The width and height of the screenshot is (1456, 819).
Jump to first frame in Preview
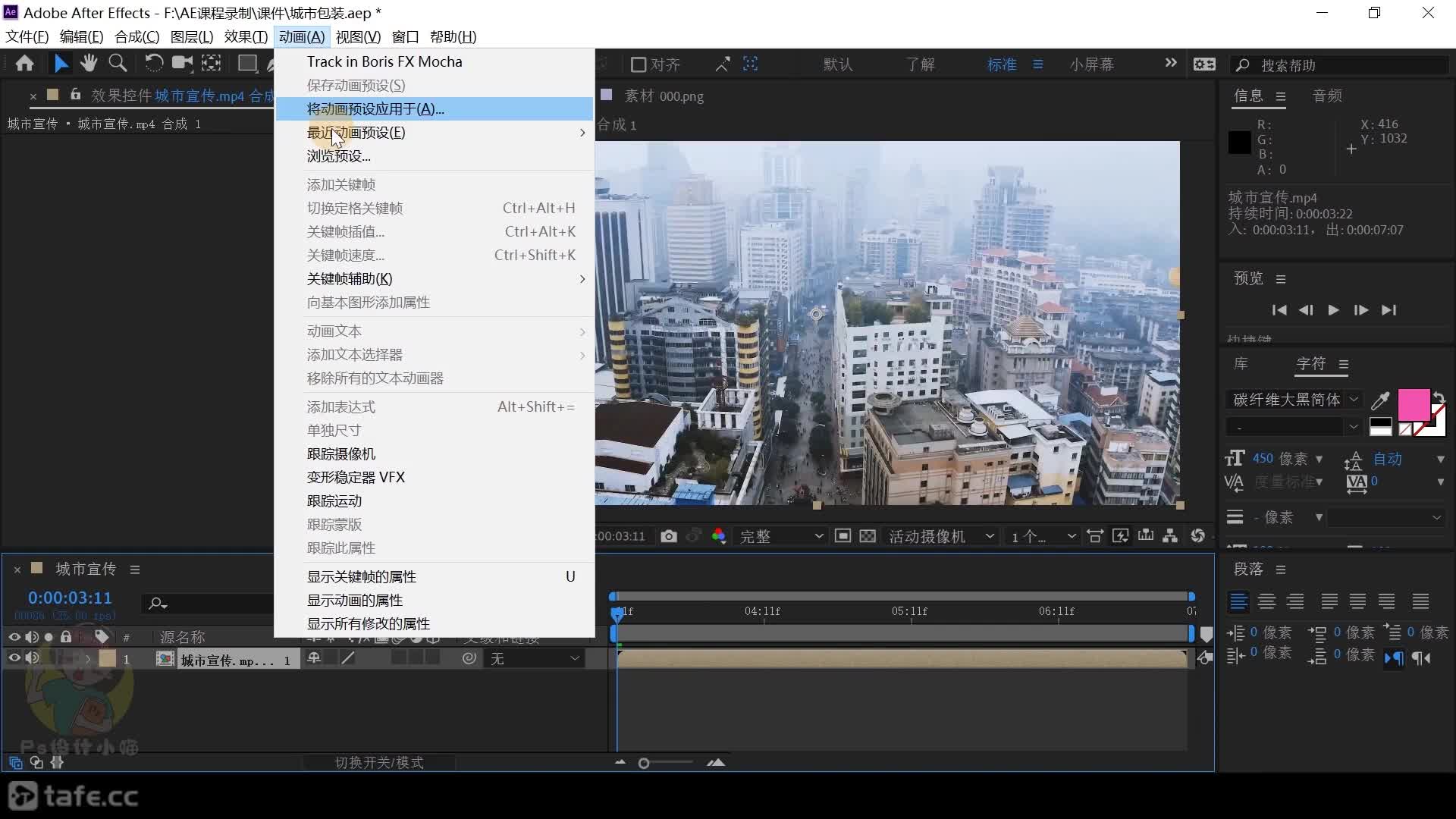tap(1279, 310)
